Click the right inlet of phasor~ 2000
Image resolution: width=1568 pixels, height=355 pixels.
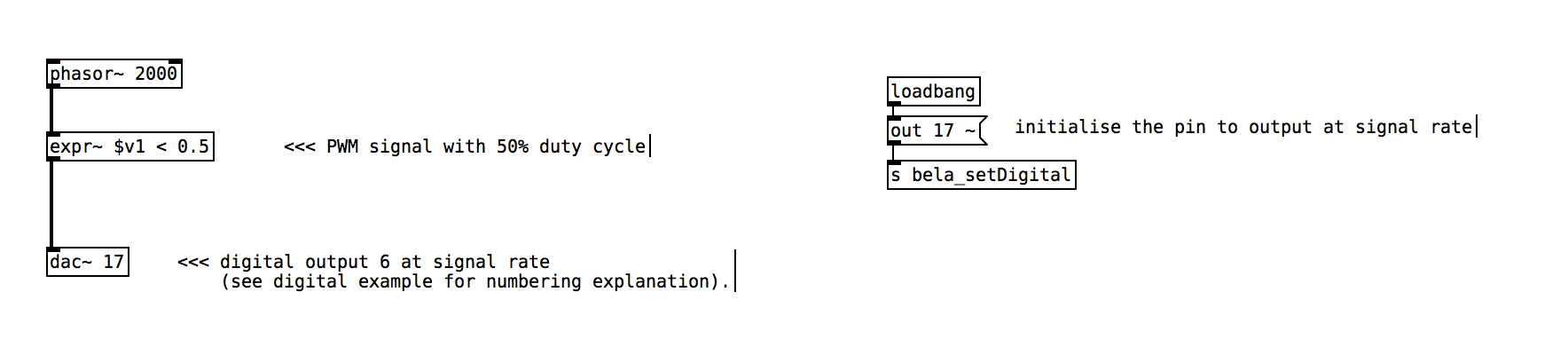coord(176,61)
